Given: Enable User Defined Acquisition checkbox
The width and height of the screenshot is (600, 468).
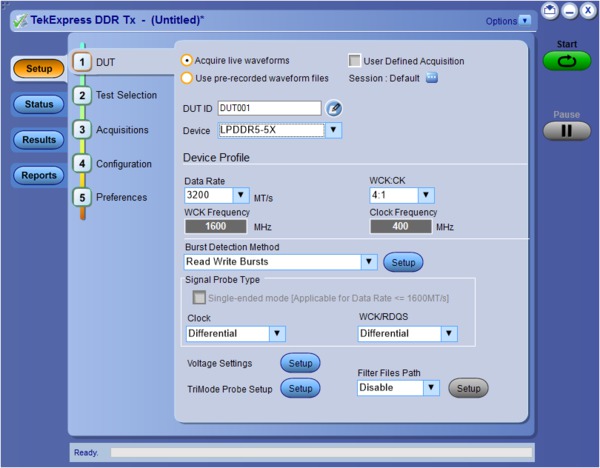Looking at the screenshot, I should [354, 60].
